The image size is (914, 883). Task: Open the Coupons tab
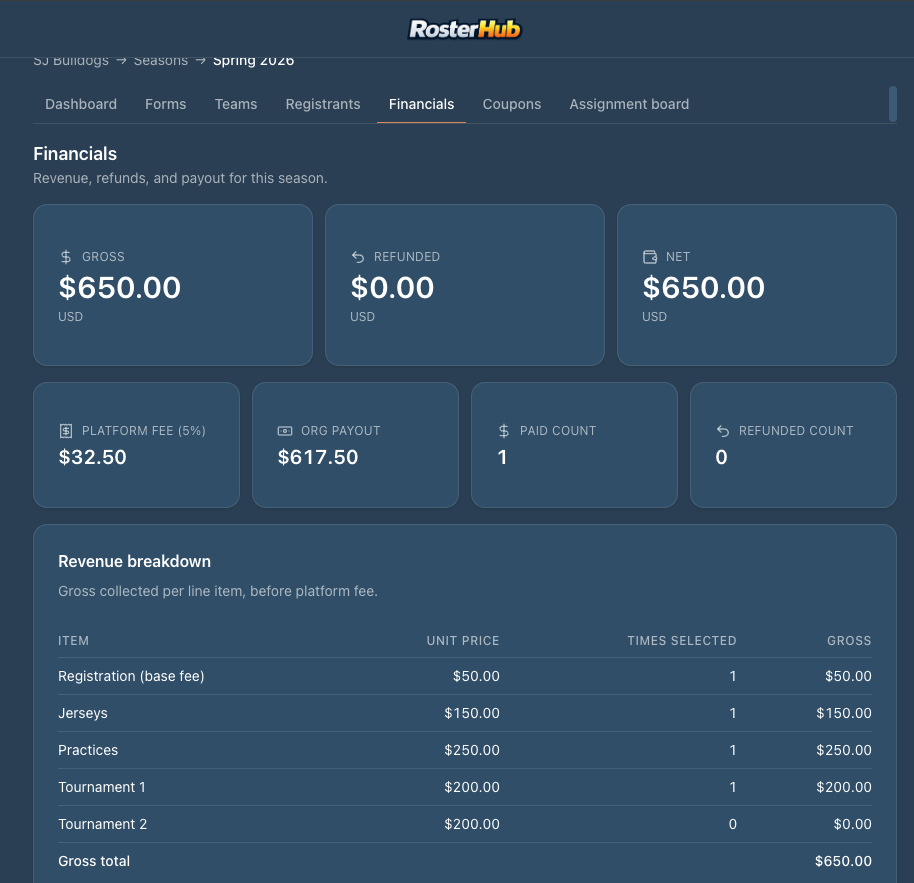coord(512,104)
